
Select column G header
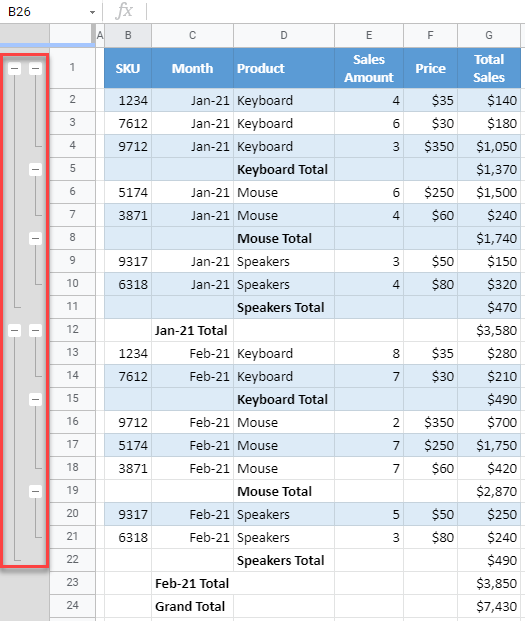(x=489, y=36)
